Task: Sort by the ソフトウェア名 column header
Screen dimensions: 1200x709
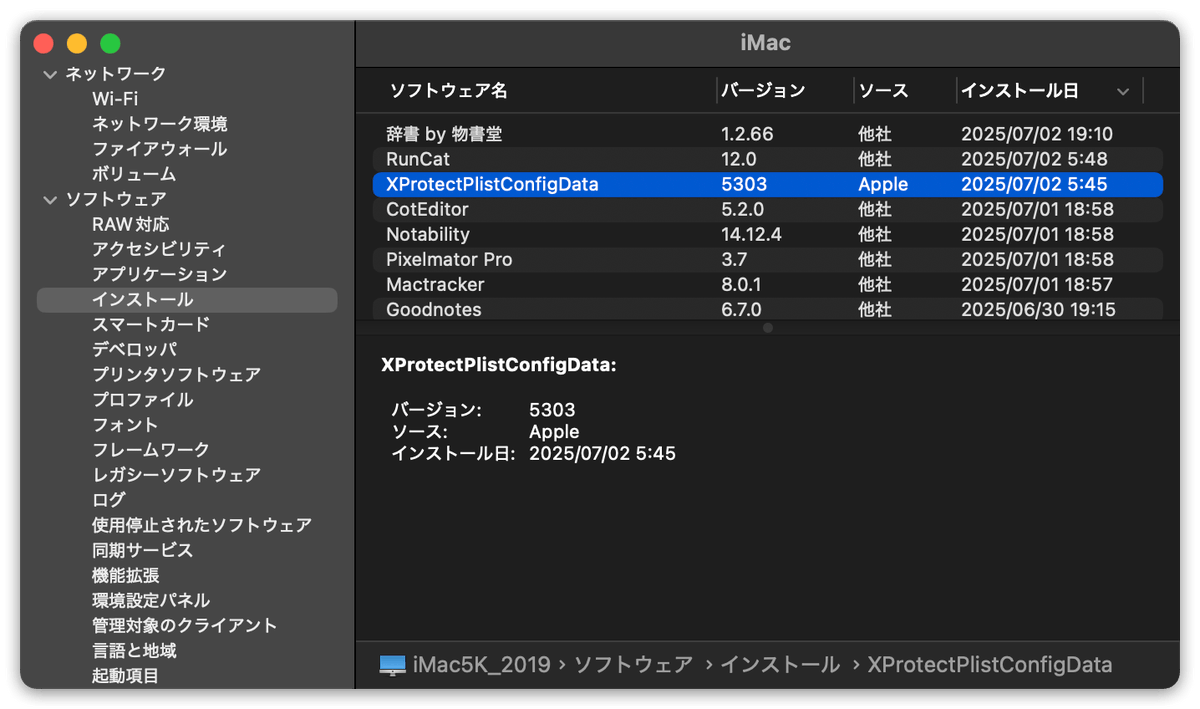Action: pos(449,91)
